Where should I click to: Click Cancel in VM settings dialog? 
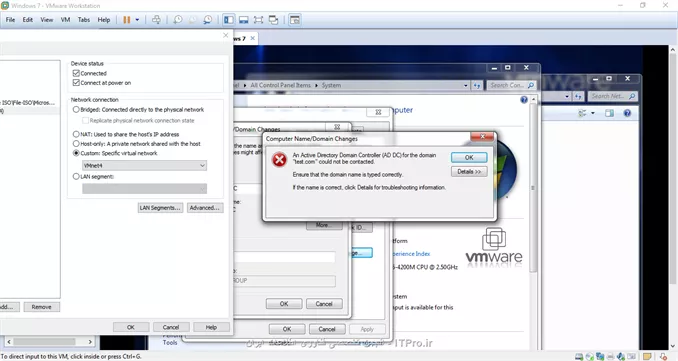[x=171, y=327]
